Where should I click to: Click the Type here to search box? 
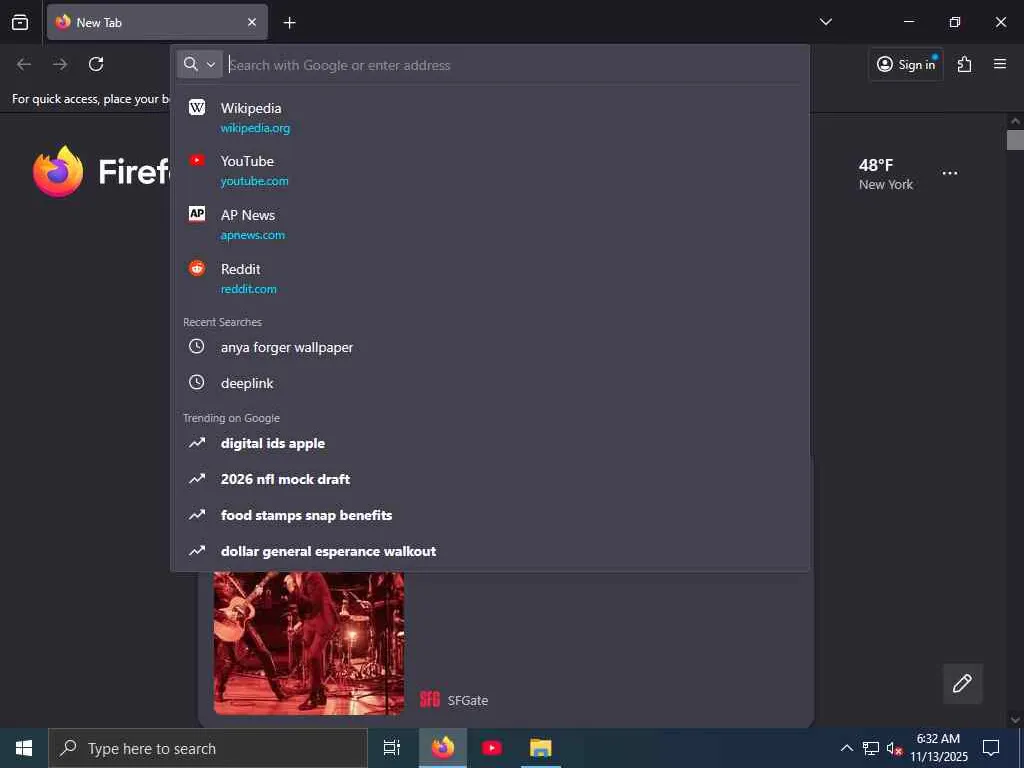coord(208,748)
